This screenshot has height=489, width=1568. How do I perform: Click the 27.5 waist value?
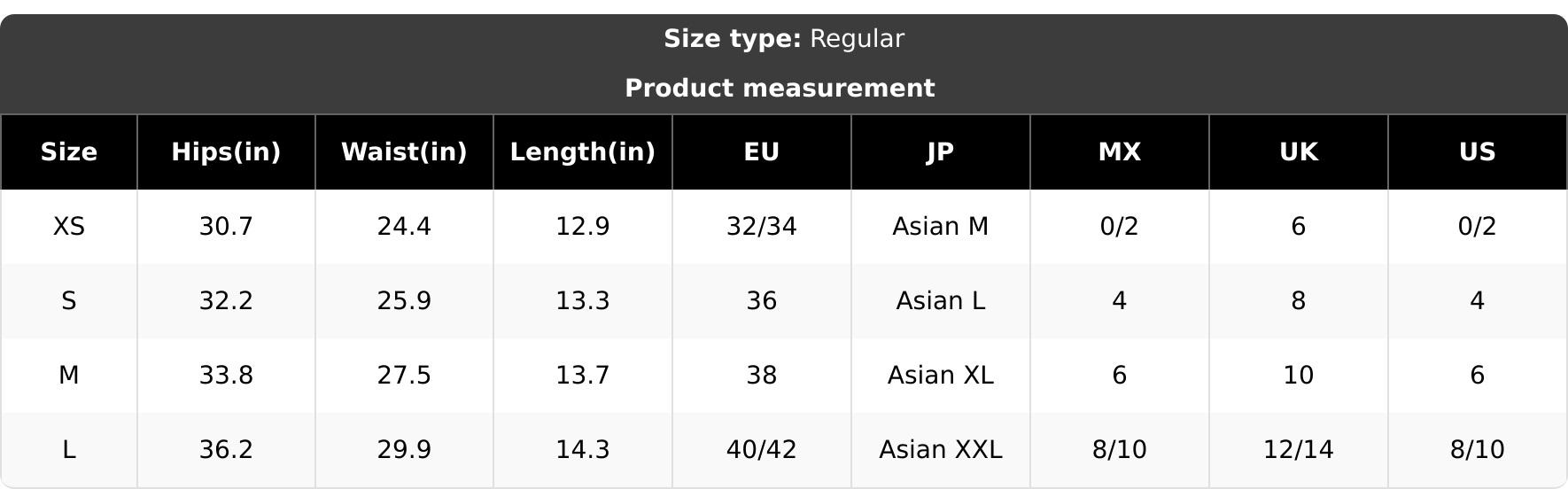[x=404, y=376]
